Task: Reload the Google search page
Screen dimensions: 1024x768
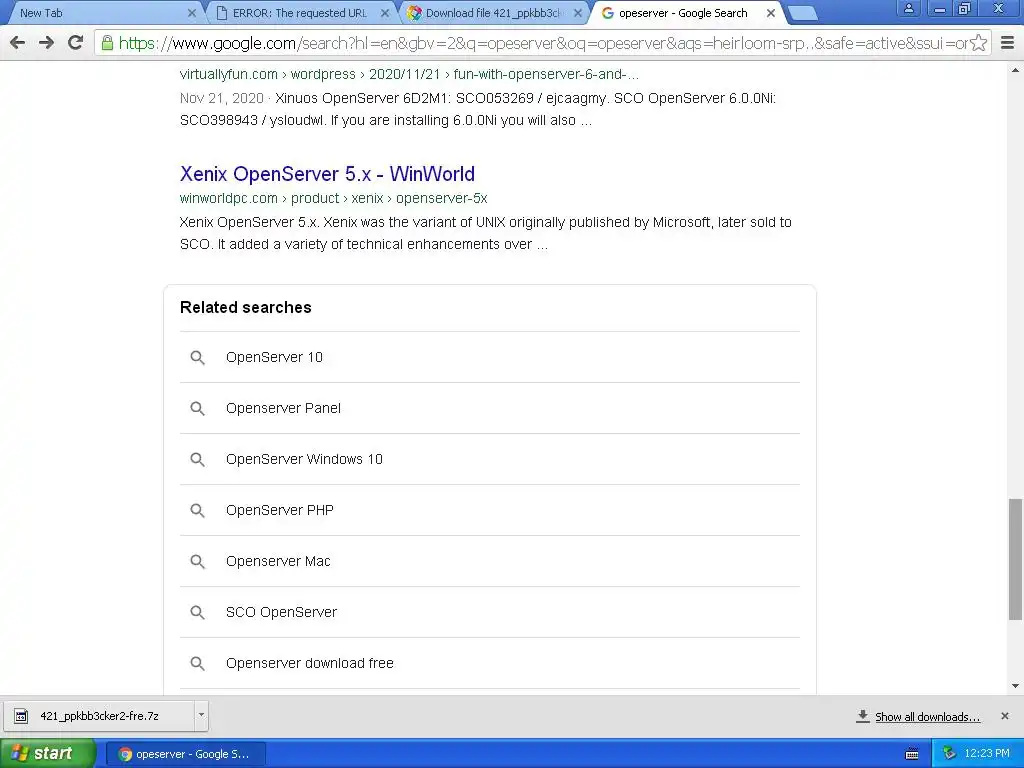Action: pos(75,43)
